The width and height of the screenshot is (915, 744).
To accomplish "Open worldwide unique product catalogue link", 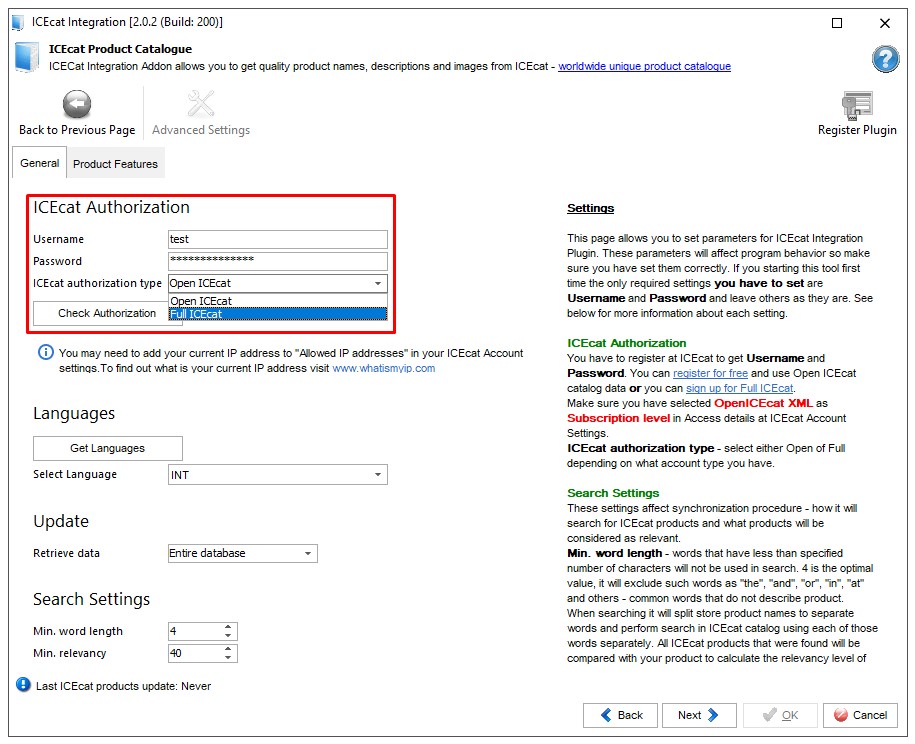I will point(644,66).
